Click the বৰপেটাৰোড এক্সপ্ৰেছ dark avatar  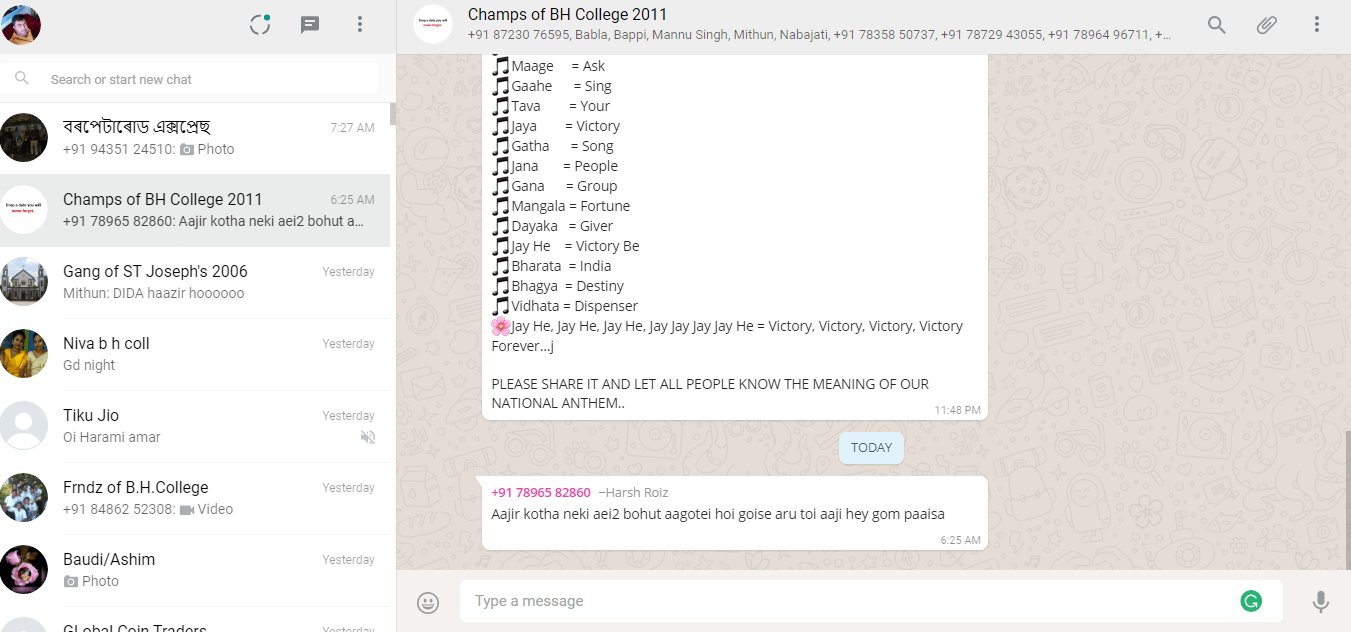pos(24,138)
